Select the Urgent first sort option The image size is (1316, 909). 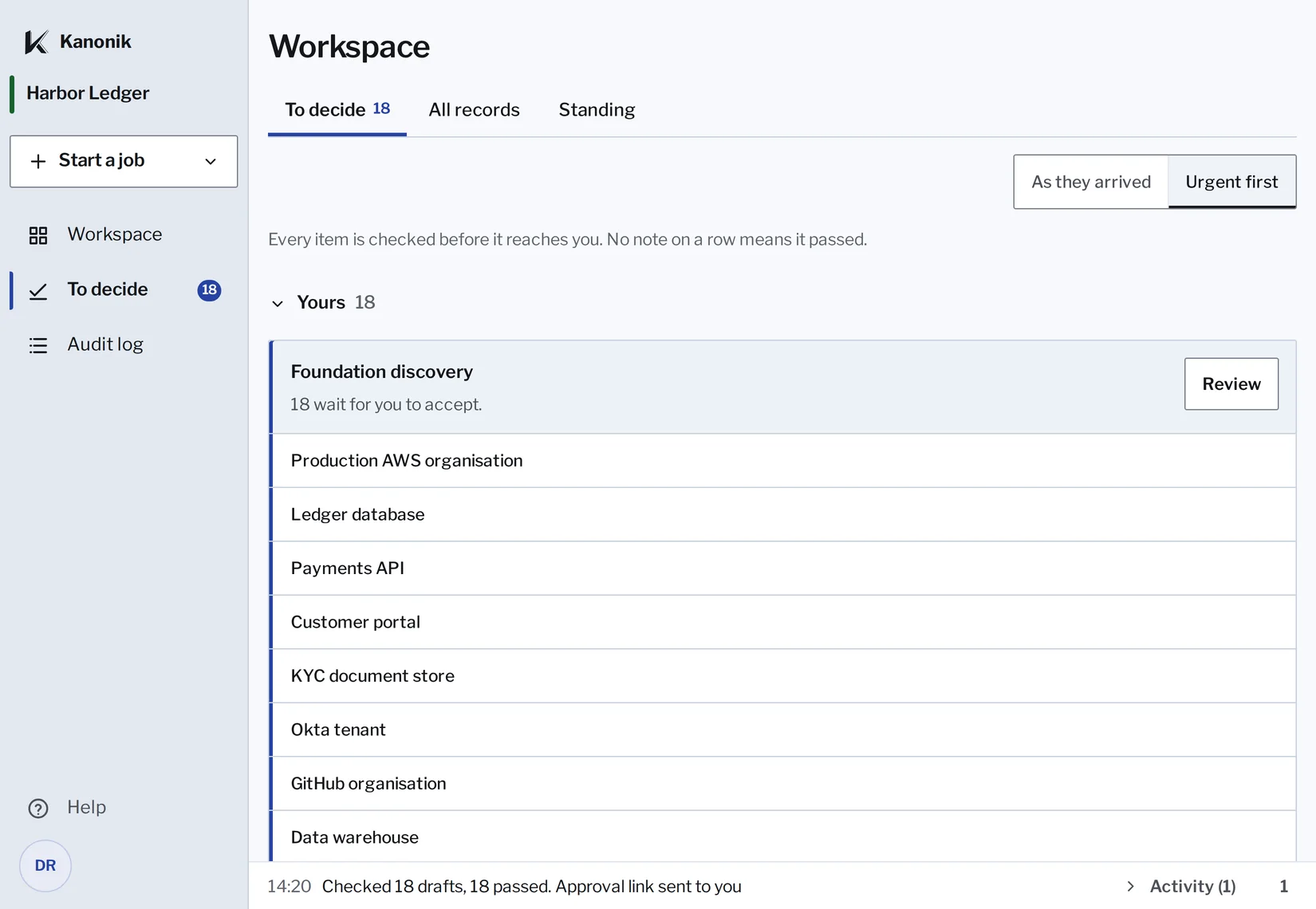click(x=1232, y=182)
